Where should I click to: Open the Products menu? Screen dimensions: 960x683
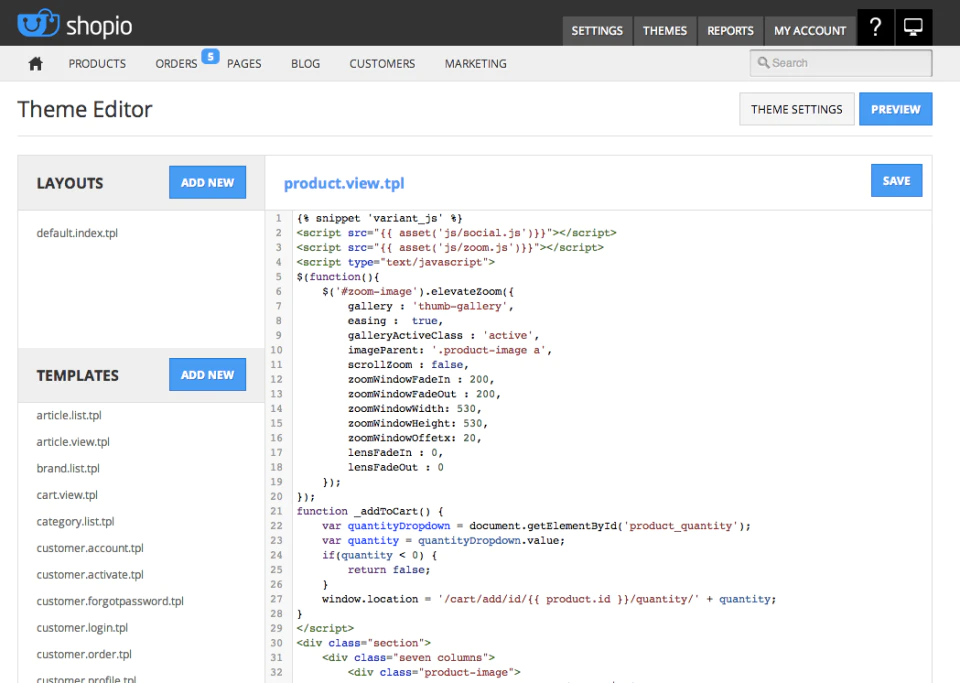(x=97, y=64)
